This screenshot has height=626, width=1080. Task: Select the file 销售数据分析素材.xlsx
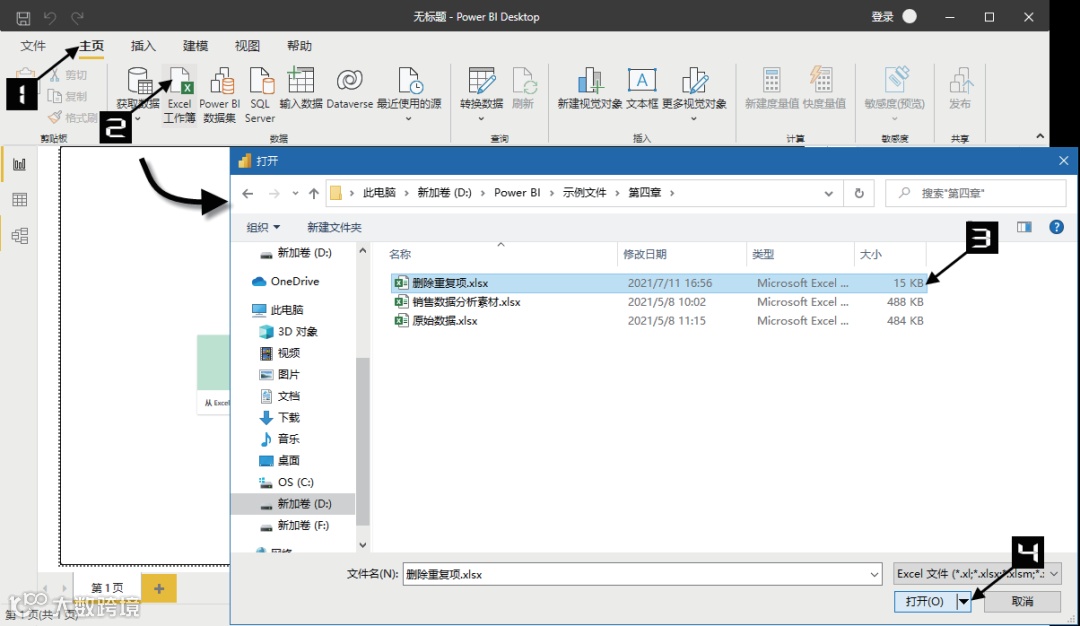(x=659, y=302)
